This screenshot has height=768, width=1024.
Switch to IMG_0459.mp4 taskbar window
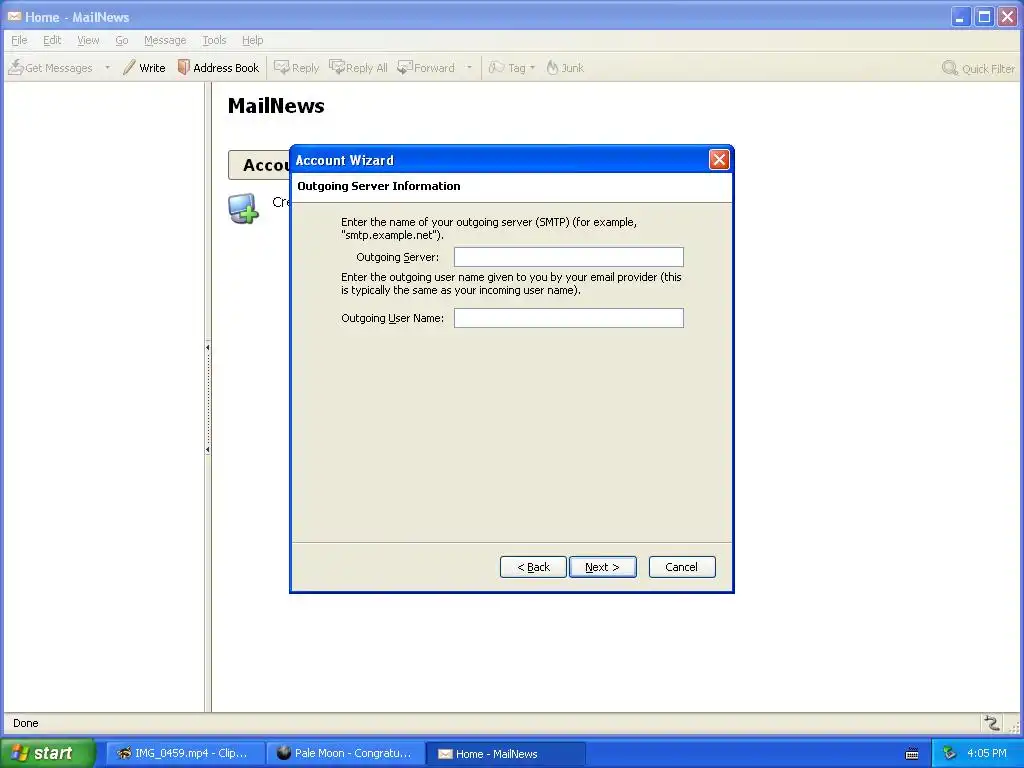tap(185, 753)
